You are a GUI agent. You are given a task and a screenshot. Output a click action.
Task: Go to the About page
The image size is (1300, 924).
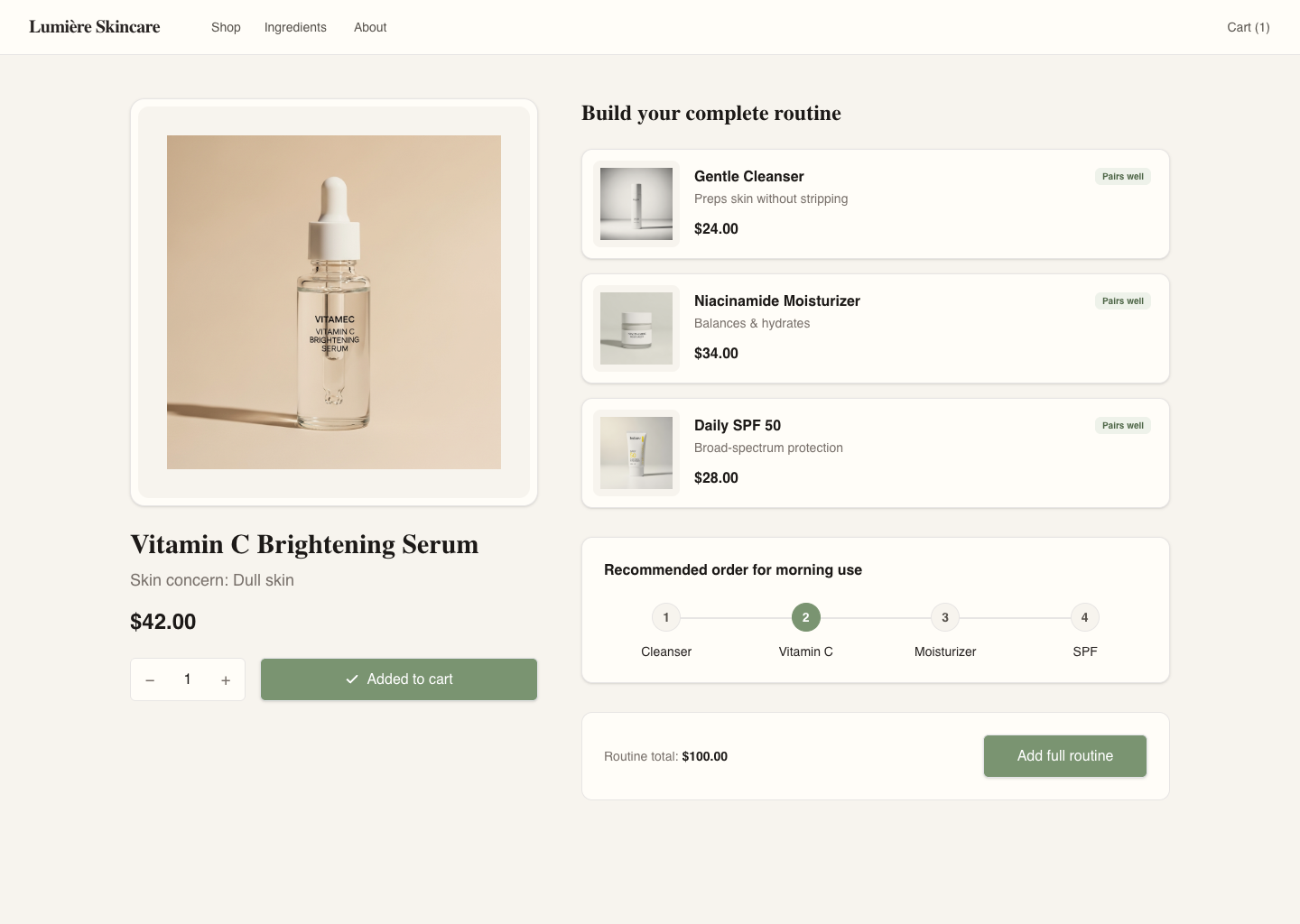(370, 27)
